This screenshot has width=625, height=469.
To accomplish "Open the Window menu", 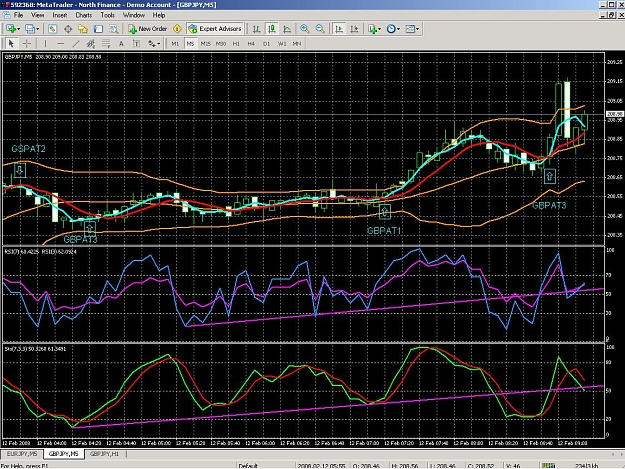I will [134, 15].
